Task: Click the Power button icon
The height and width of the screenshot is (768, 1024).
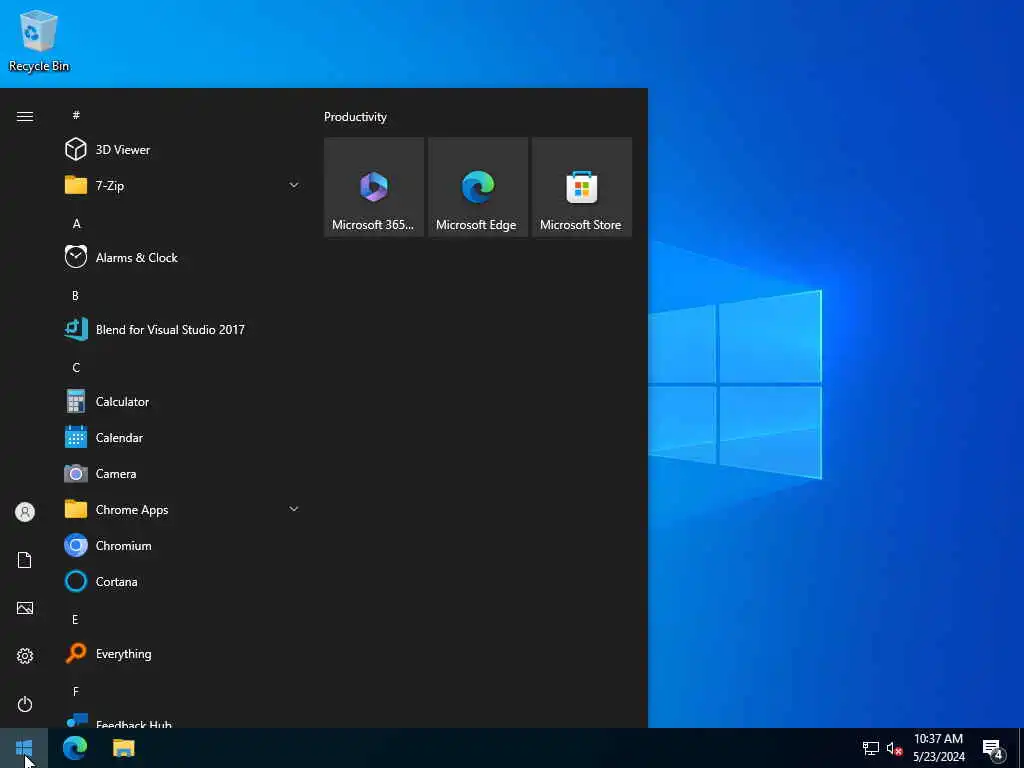Action: pos(25,704)
